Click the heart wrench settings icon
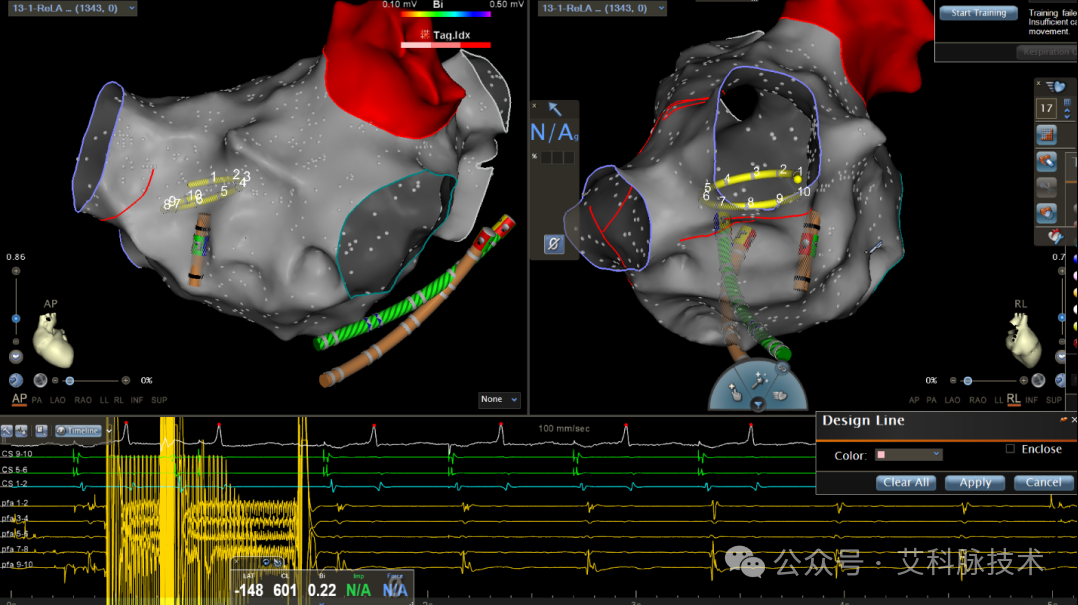 click(x=1055, y=237)
